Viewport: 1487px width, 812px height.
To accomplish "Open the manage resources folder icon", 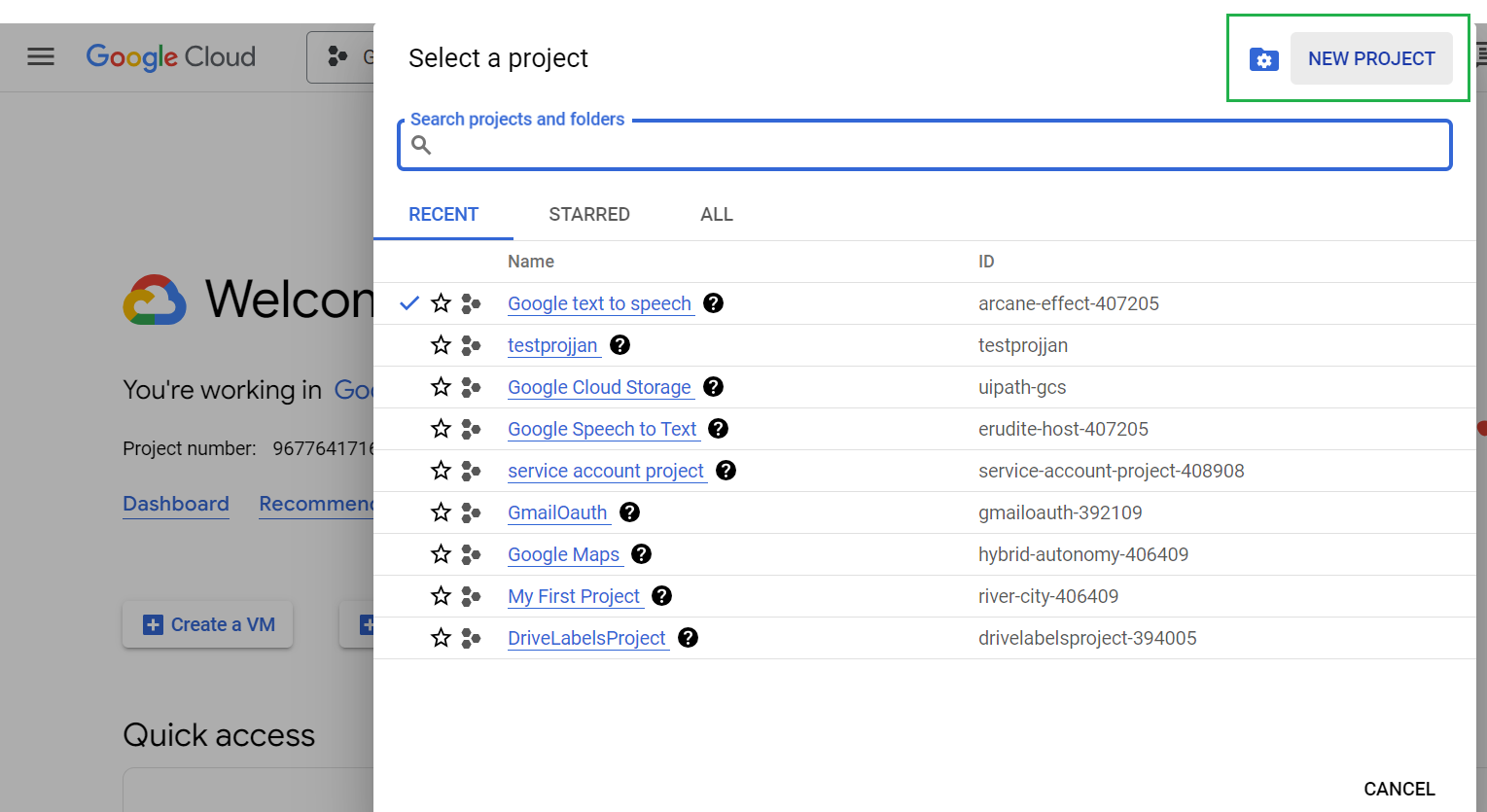I will 1263,59.
